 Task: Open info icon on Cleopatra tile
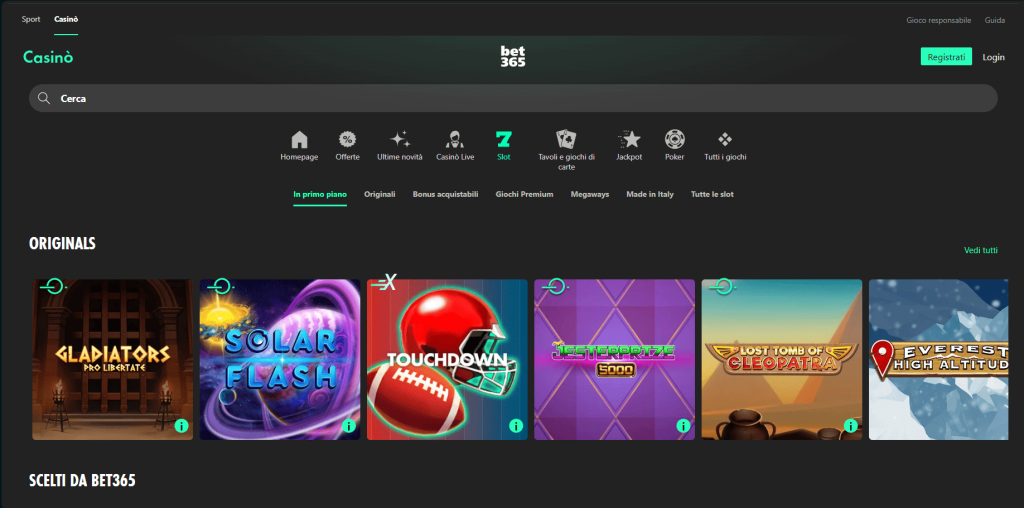(x=850, y=426)
